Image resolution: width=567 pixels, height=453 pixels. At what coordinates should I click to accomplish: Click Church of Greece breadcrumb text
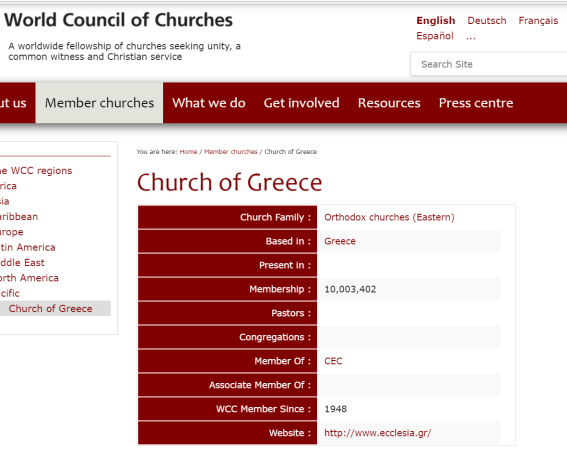pyautogui.click(x=291, y=151)
